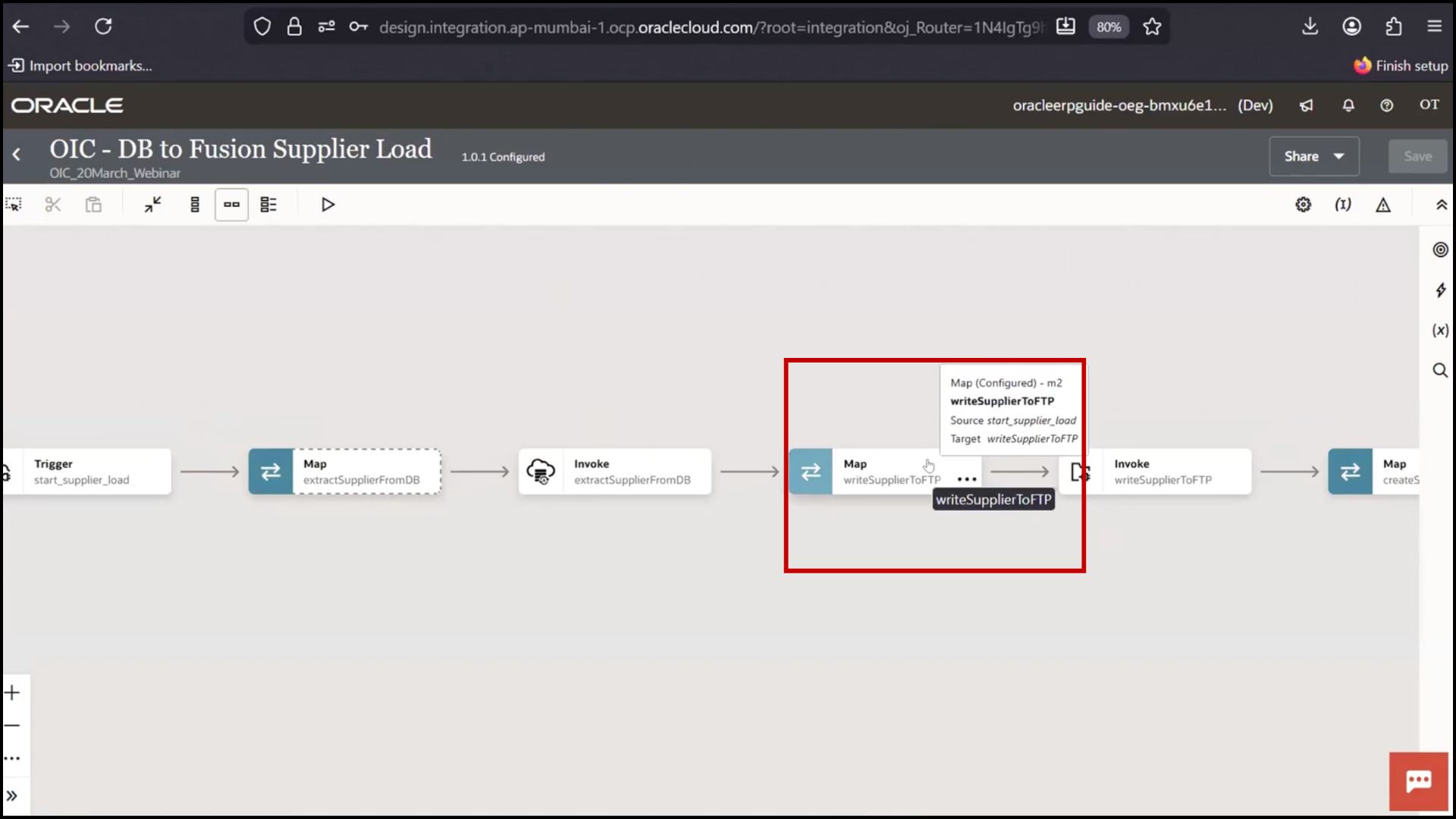Viewport: 1456px width, 819px height.
Task: Click the browser address bar URL
Action: pos(711,27)
